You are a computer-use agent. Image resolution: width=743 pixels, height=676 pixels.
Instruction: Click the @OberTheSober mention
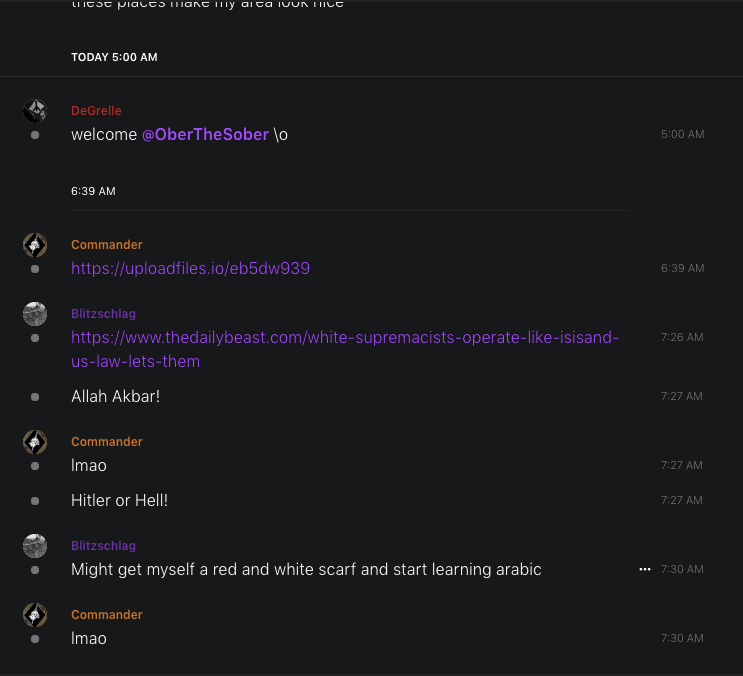(205, 134)
